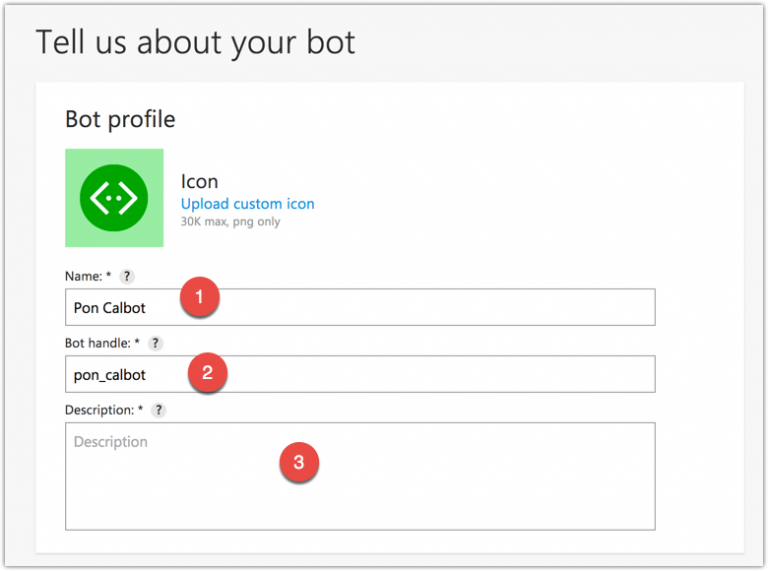Click the "Tell us about your bot" title
Image resolution: width=768 pixels, height=571 pixels.
[x=195, y=43]
